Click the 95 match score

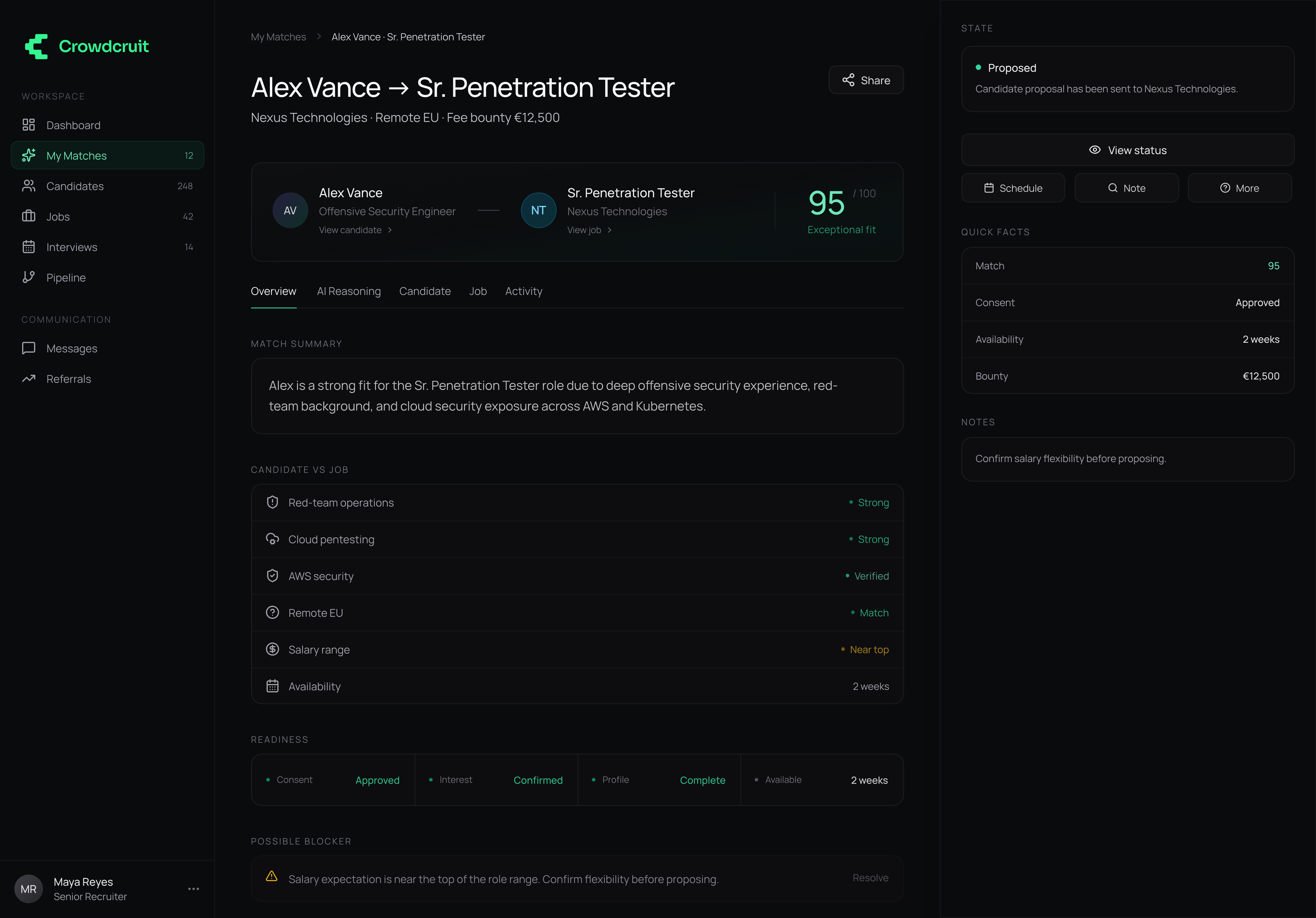click(x=826, y=203)
